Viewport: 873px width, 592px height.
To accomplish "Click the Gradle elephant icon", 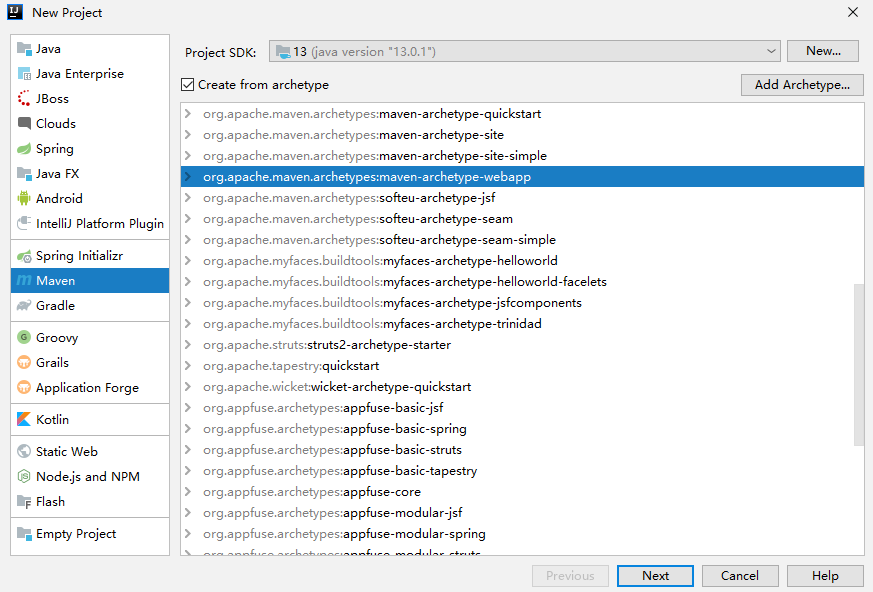I will 25,306.
